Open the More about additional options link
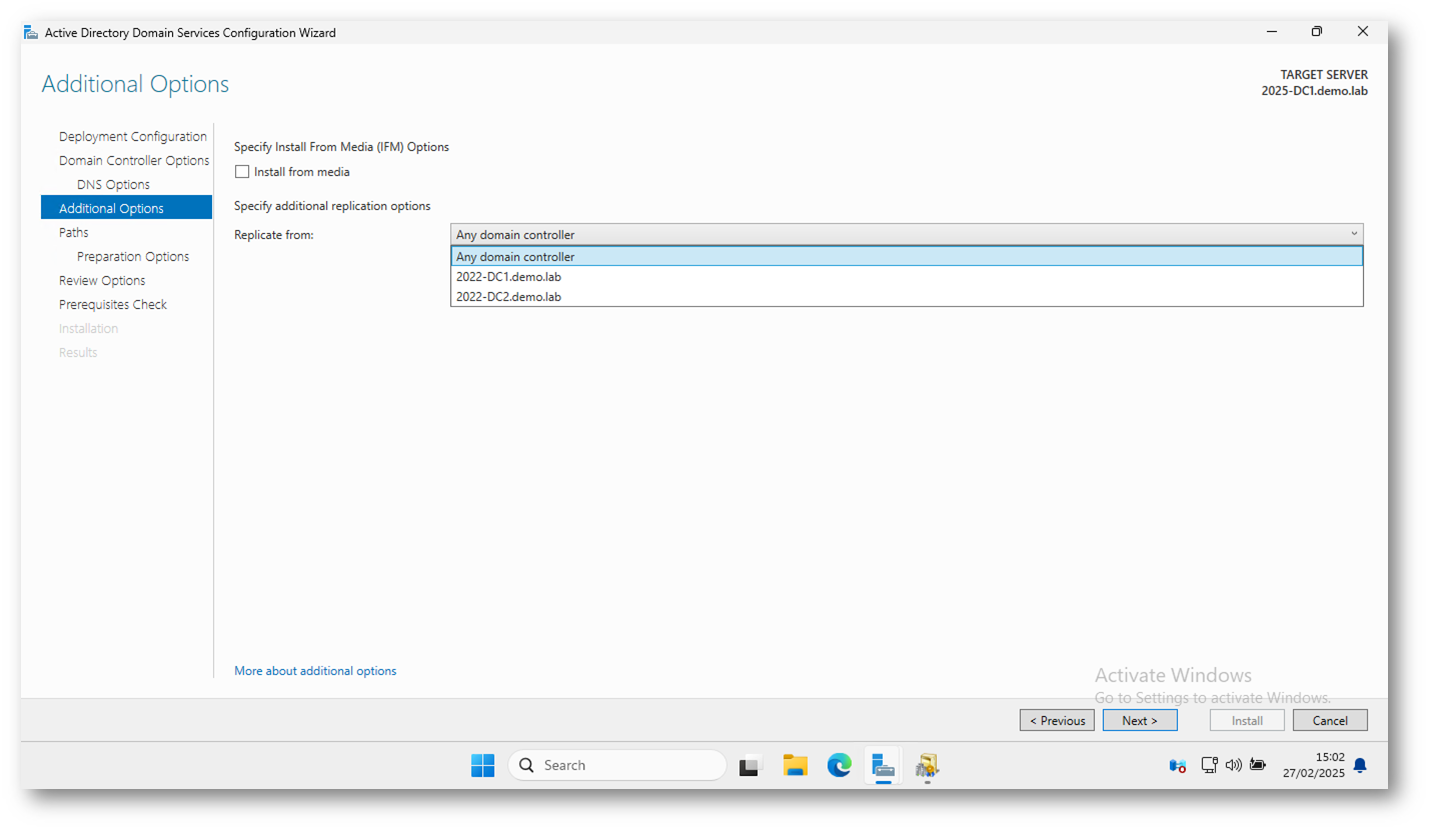 (x=315, y=671)
